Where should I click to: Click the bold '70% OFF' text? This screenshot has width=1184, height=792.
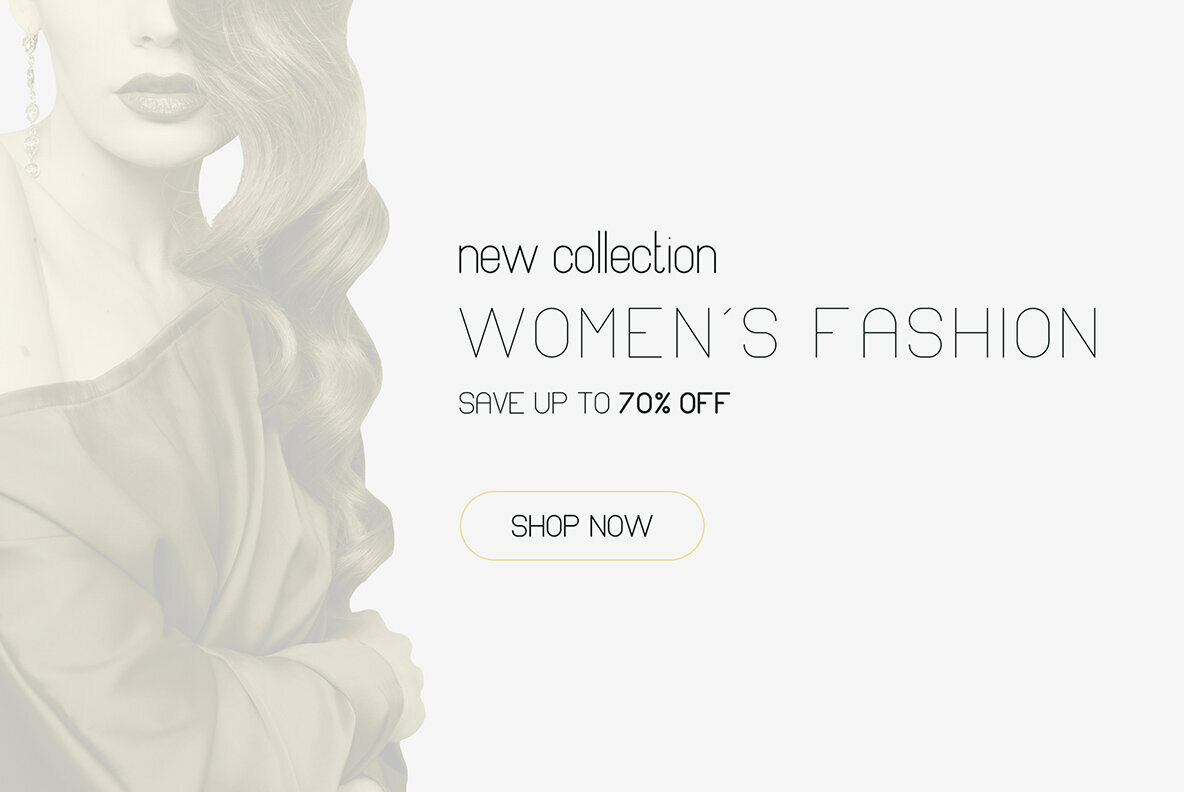click(674, 403)
